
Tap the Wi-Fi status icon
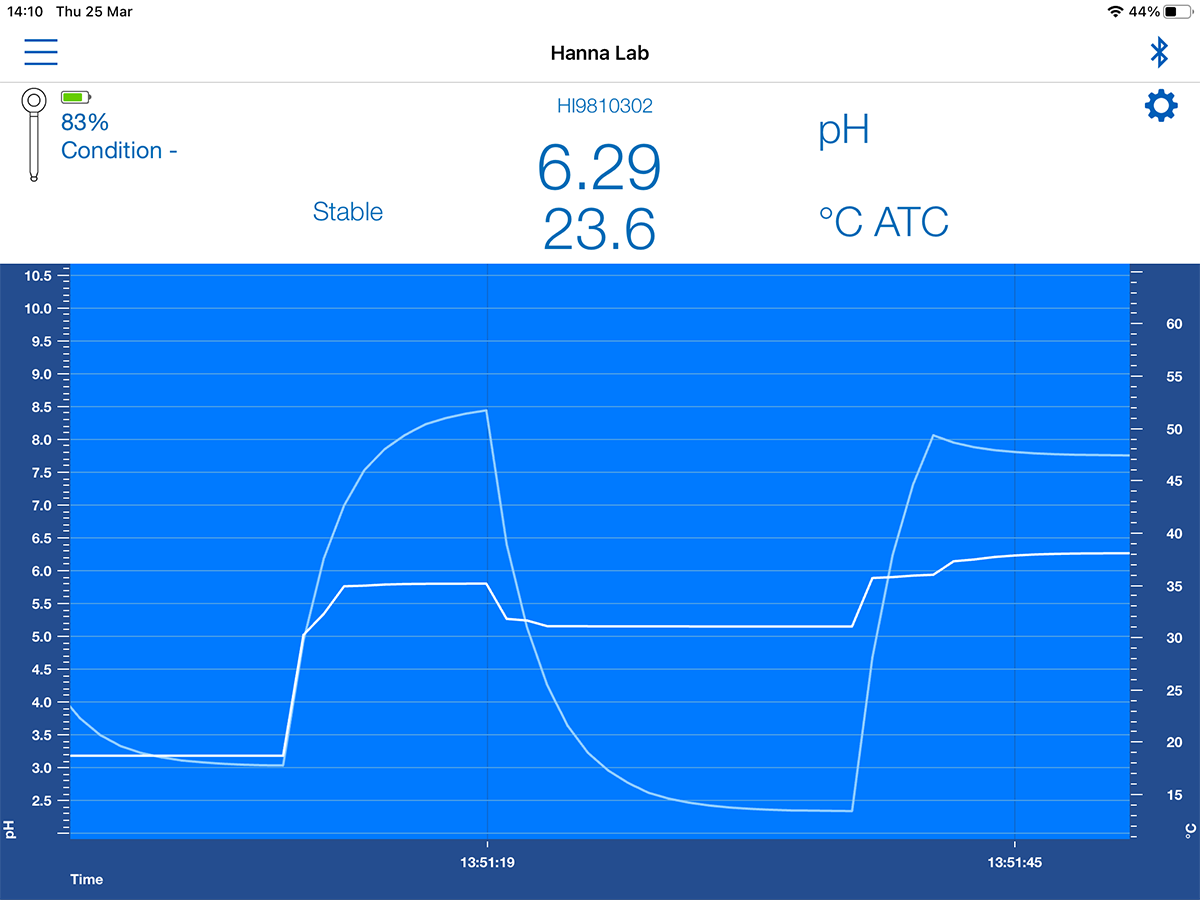click(1115, 12)
